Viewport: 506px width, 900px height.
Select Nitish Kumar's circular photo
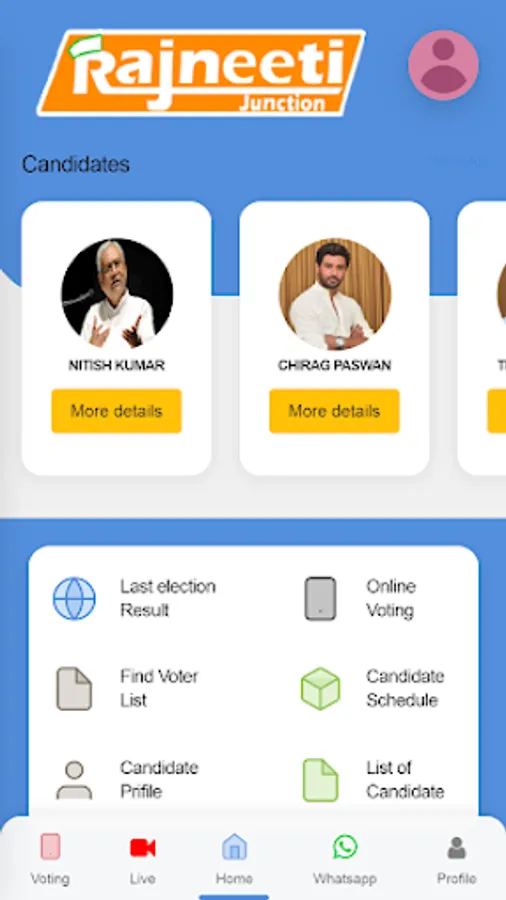click(117, 294)
